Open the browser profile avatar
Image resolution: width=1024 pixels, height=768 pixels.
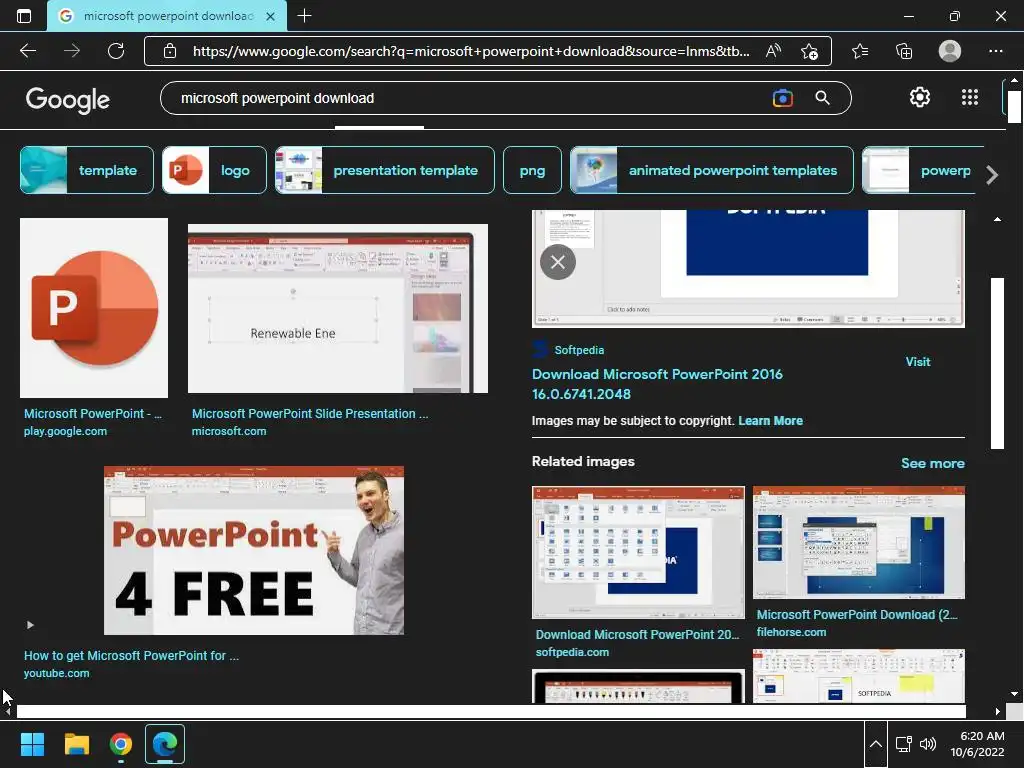(950, 51)
